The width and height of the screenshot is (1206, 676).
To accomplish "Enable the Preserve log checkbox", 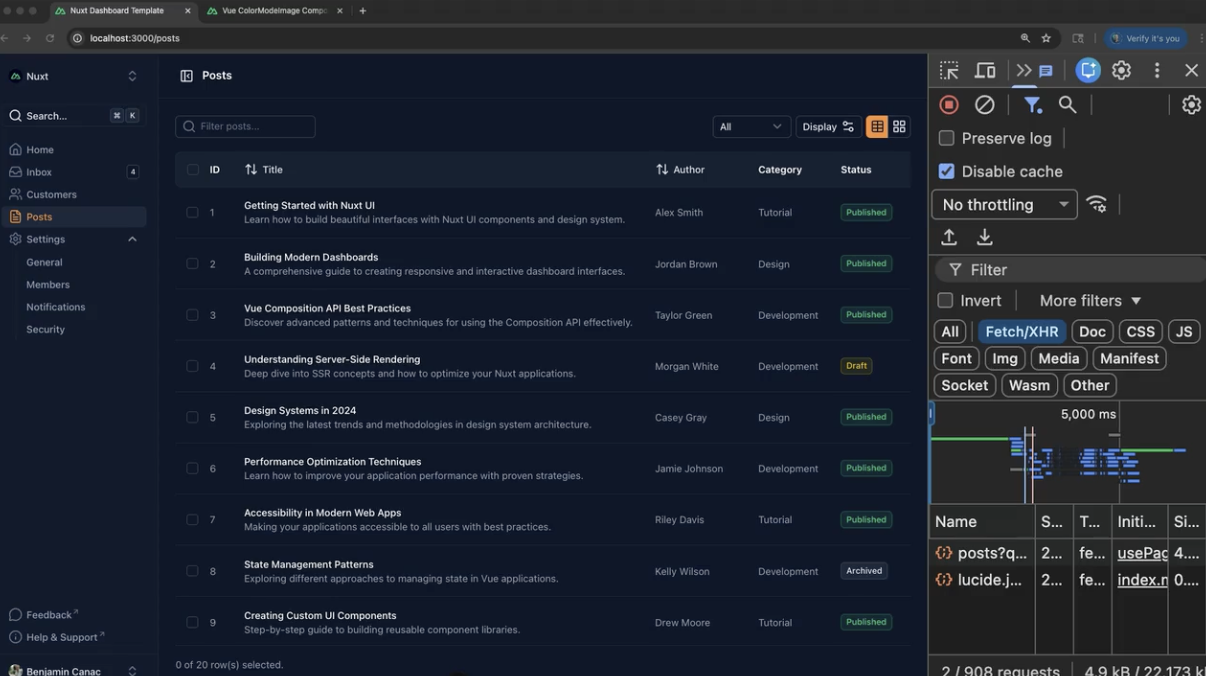I will pyautogui.click(x=946, y=138).
